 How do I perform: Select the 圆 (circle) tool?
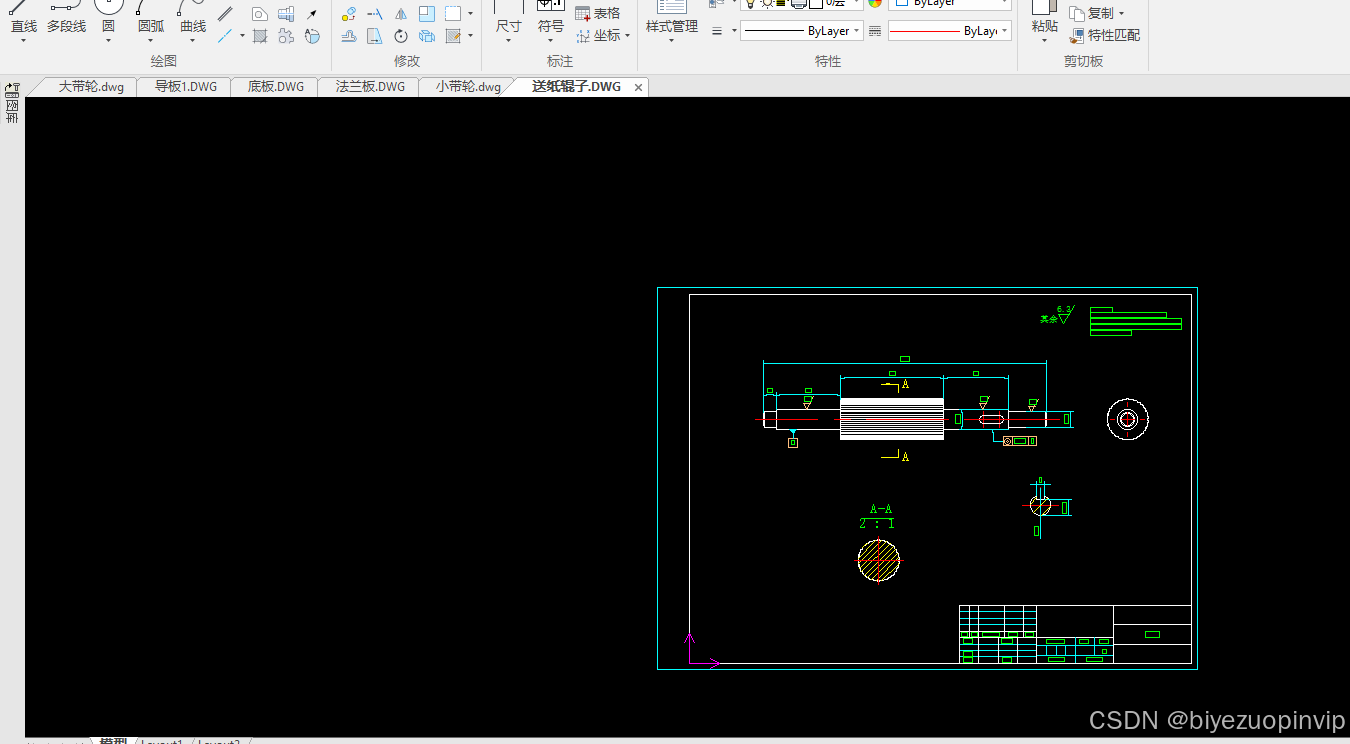point(108,18)
